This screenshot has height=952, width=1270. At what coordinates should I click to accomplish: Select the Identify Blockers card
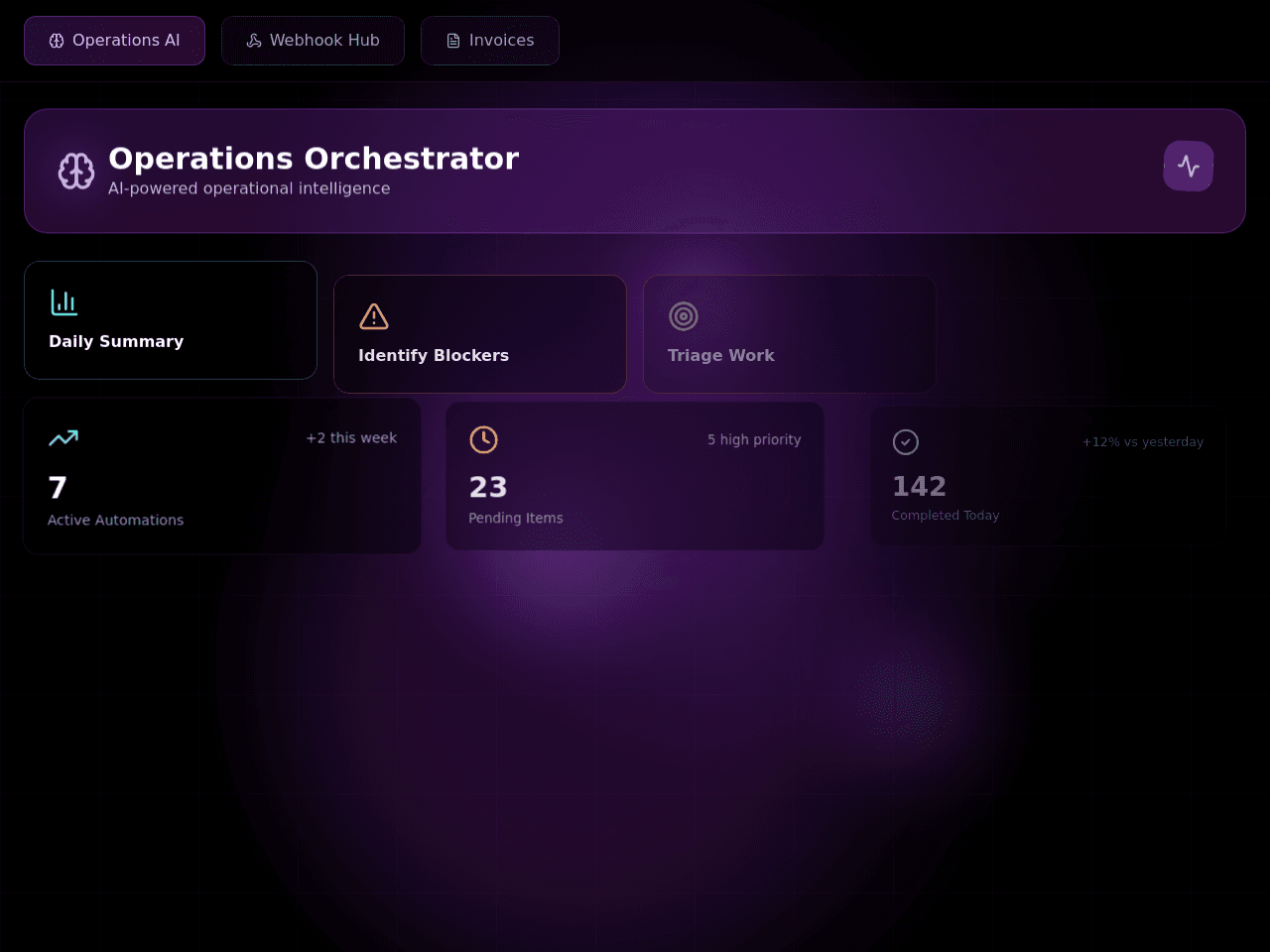480,334
